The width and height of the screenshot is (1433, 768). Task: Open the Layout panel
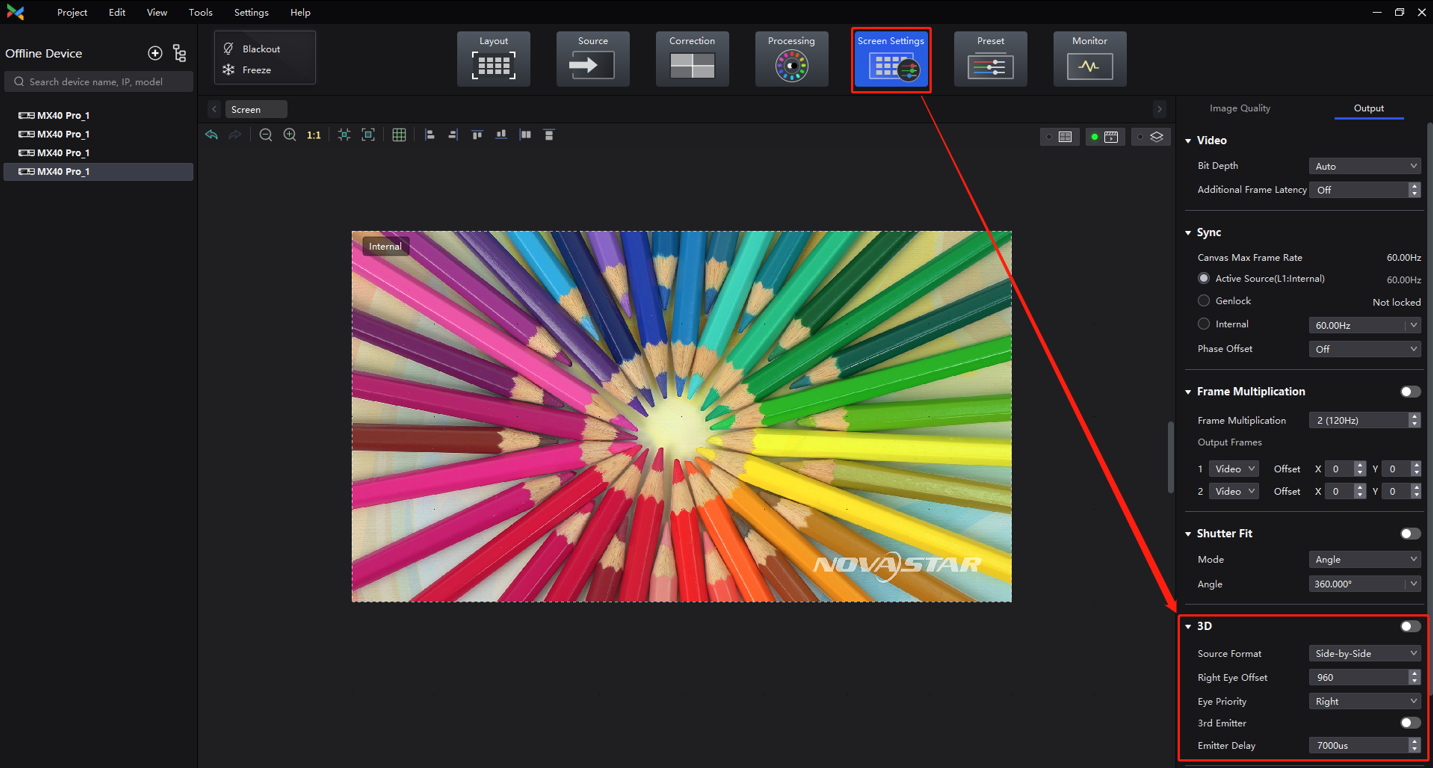pyautogui.click(x=493, y=58)
